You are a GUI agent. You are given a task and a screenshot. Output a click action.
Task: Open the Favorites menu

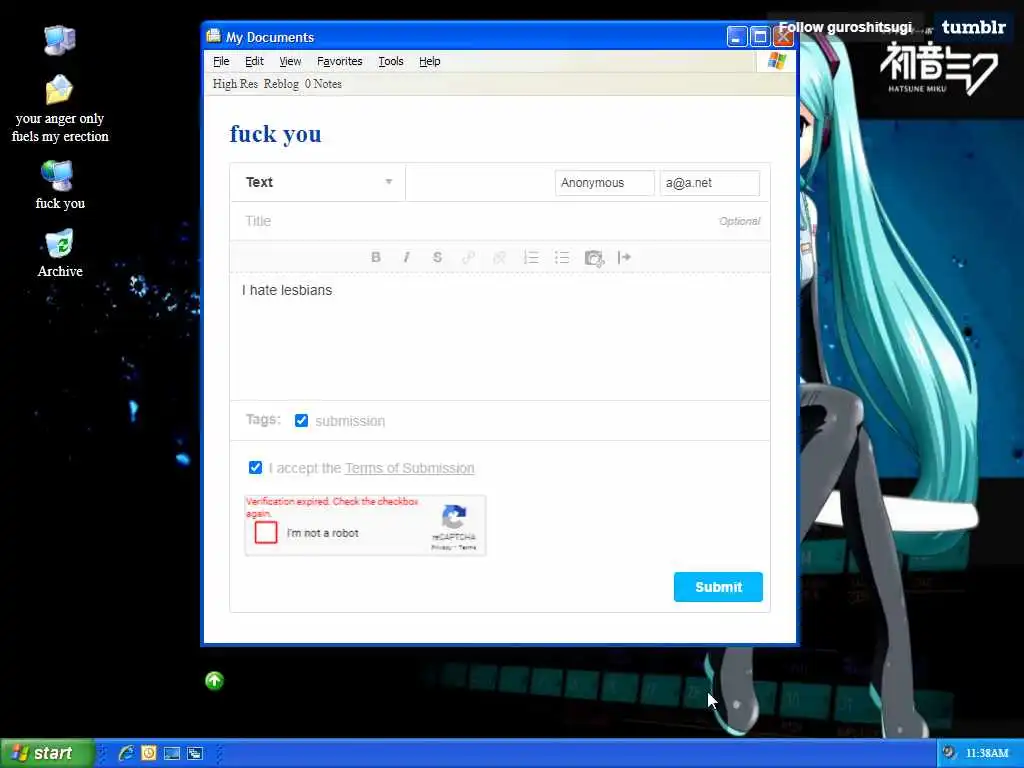pos(340,61)
